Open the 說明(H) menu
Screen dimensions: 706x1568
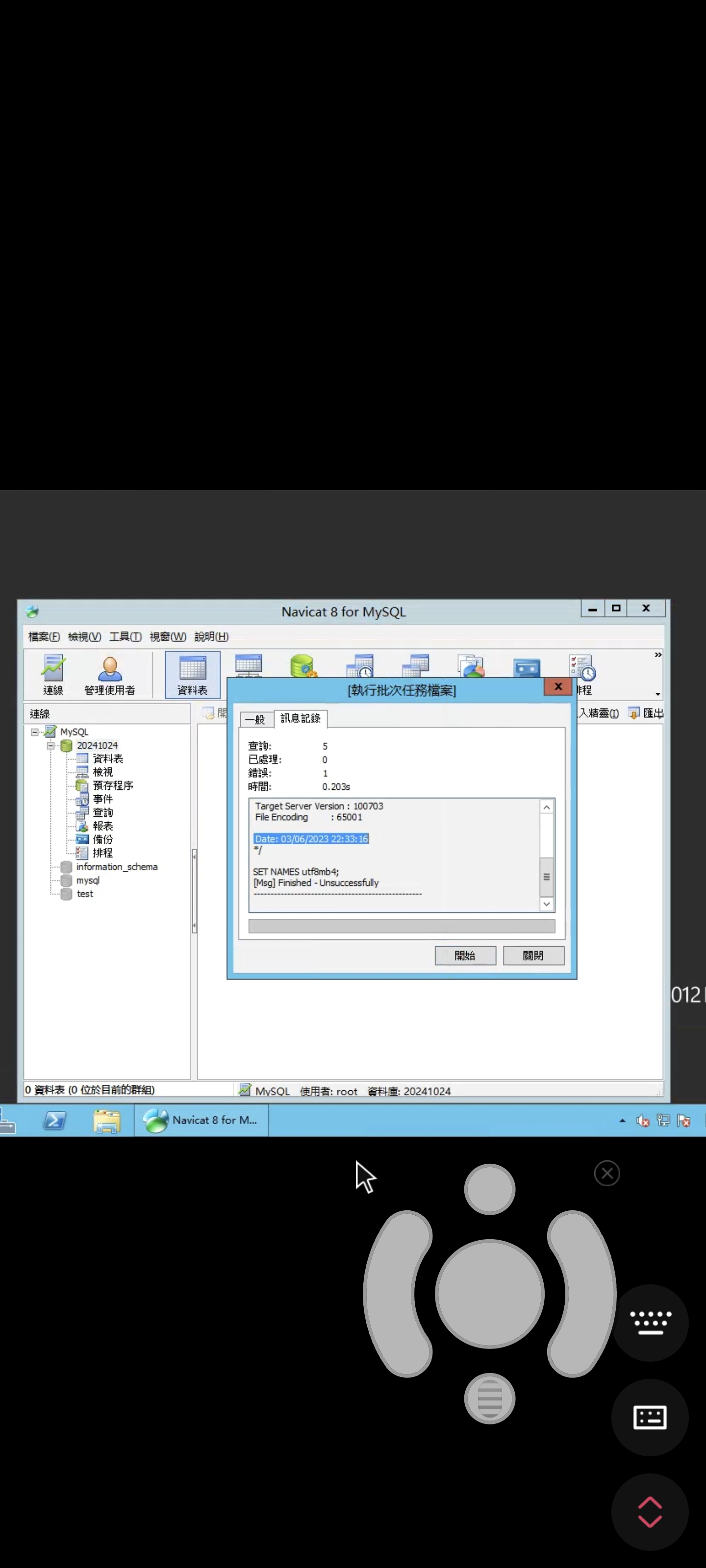point(211,637)
